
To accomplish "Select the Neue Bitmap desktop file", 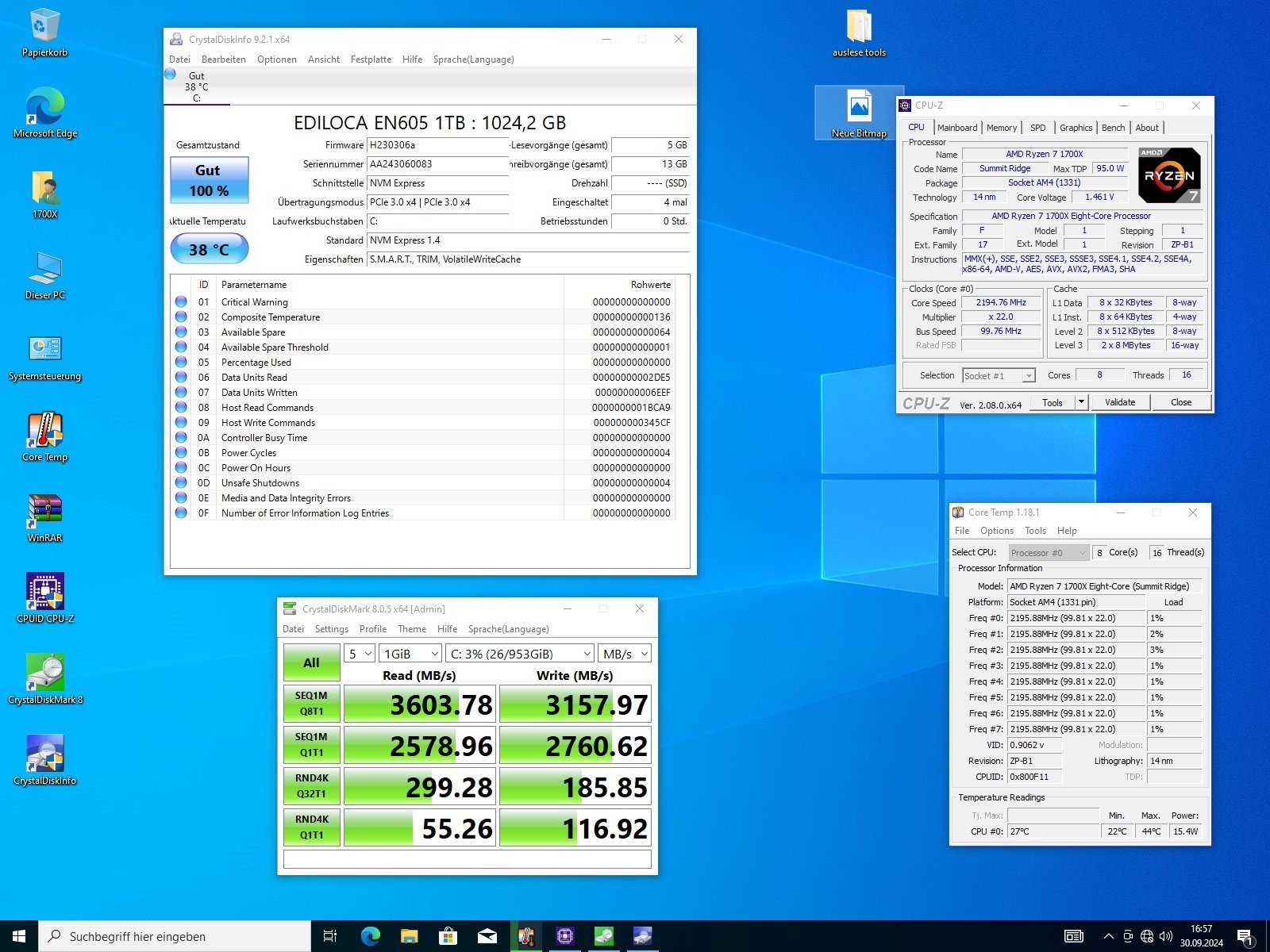I will pyautogui.click(x=859, y=114).
